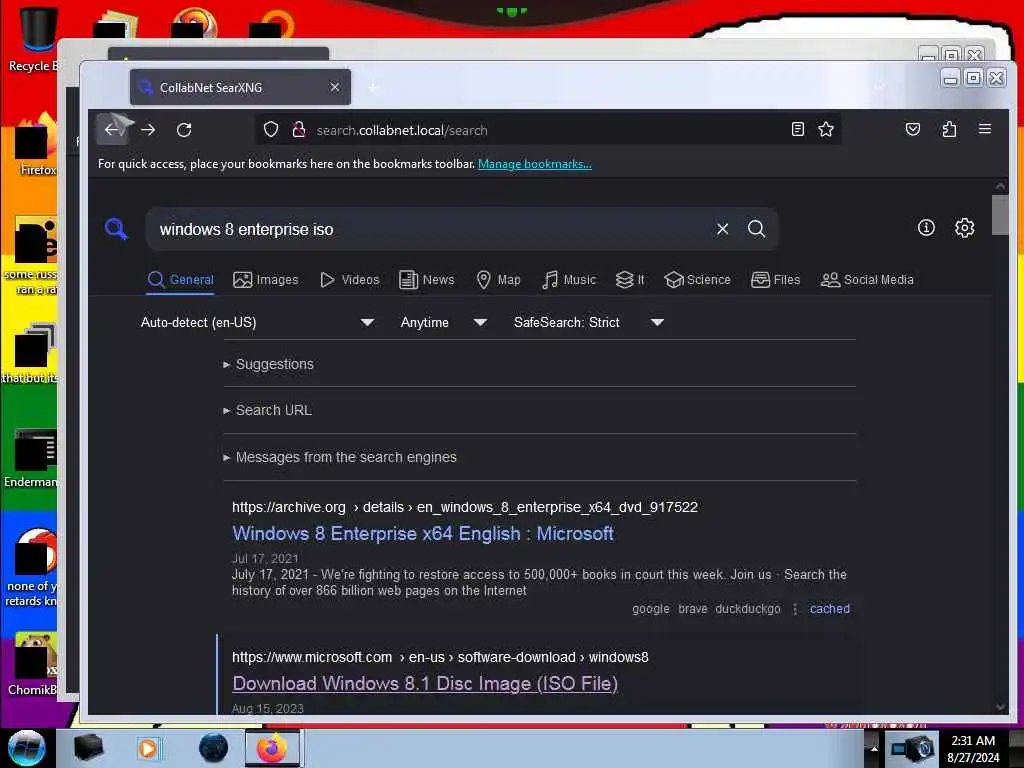Click the google engine label
Viewport: 1024px width, 768px height.
pyautogui.click(x=650, y=609)
